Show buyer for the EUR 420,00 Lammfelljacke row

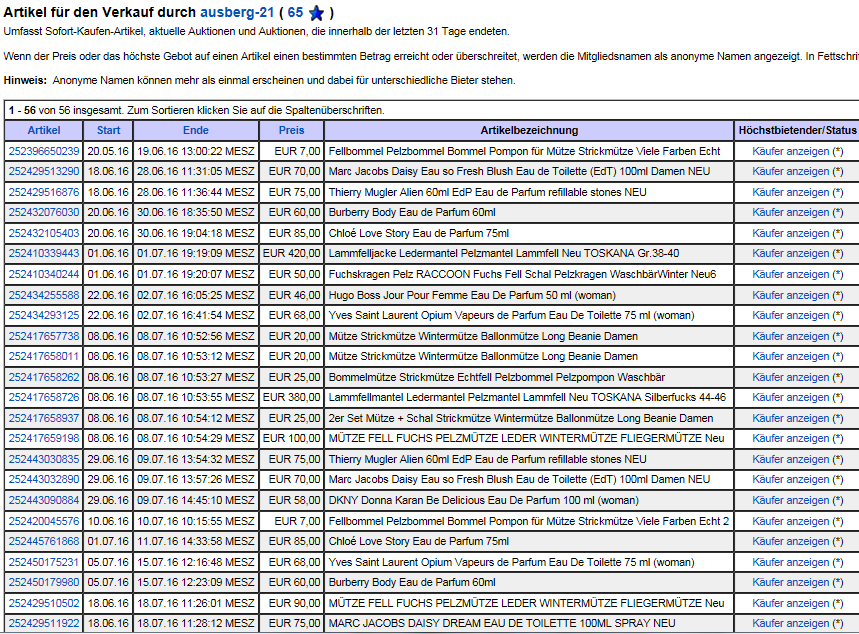click(791, 254)
